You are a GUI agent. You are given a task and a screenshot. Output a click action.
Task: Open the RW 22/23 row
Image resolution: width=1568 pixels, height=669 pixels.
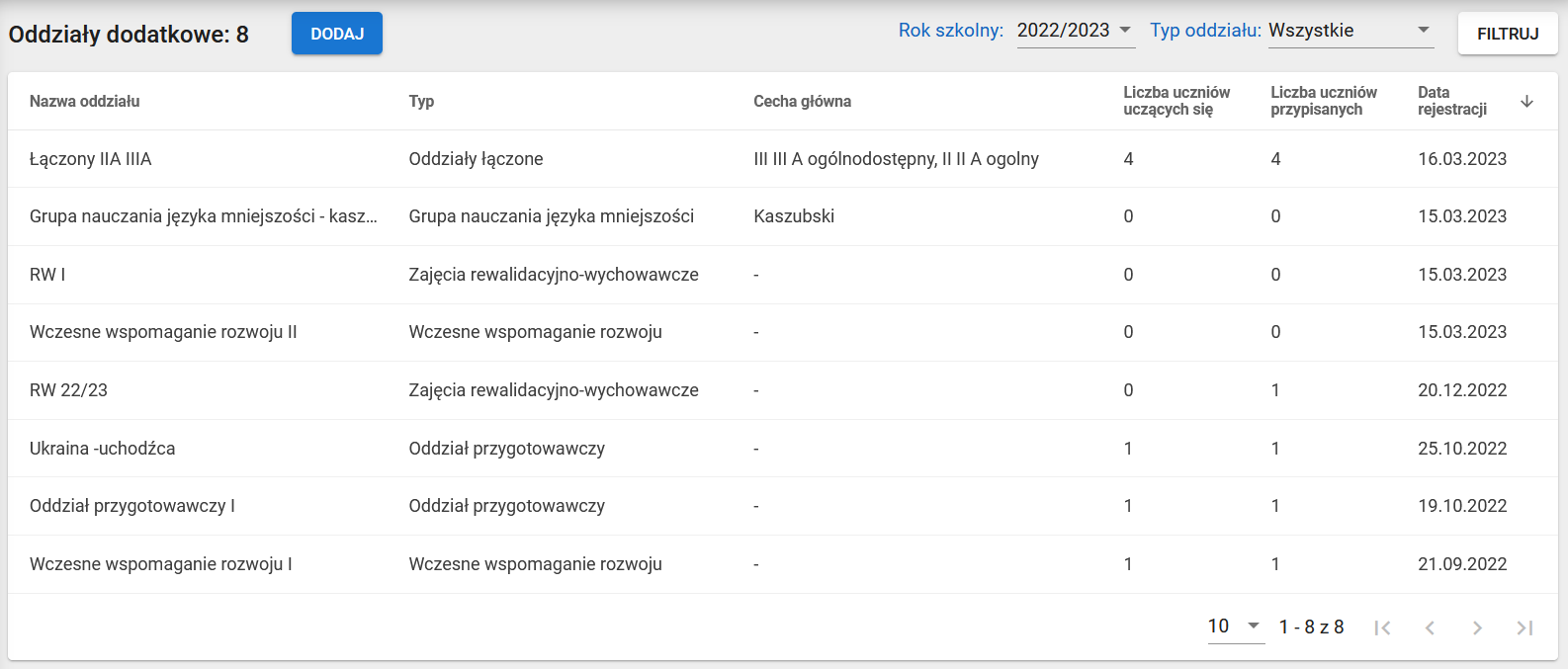pyautogui.click(x=69, y=390)
